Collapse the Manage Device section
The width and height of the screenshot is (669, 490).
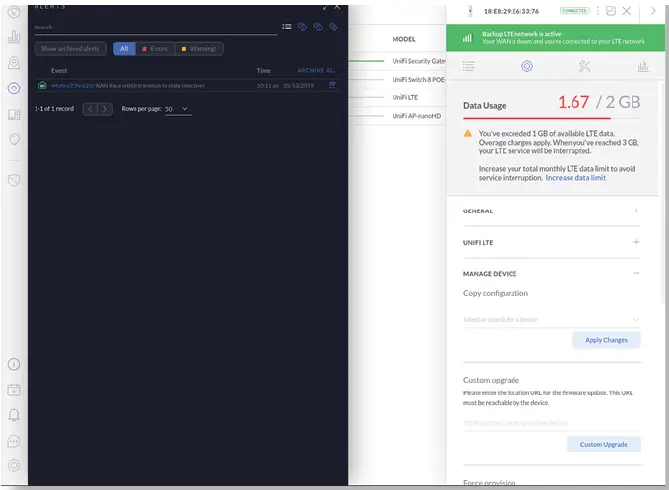(x=636, y=273)
